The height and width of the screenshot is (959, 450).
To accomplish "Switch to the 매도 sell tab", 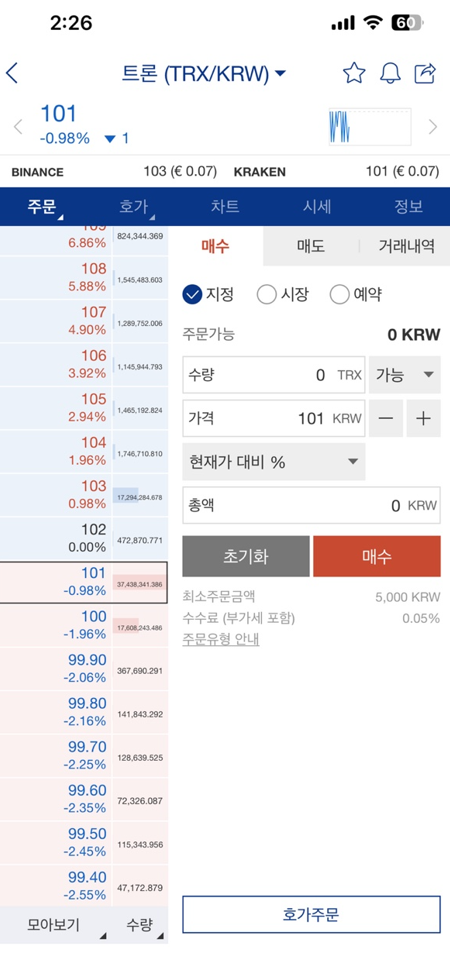I will pos(311,246).
